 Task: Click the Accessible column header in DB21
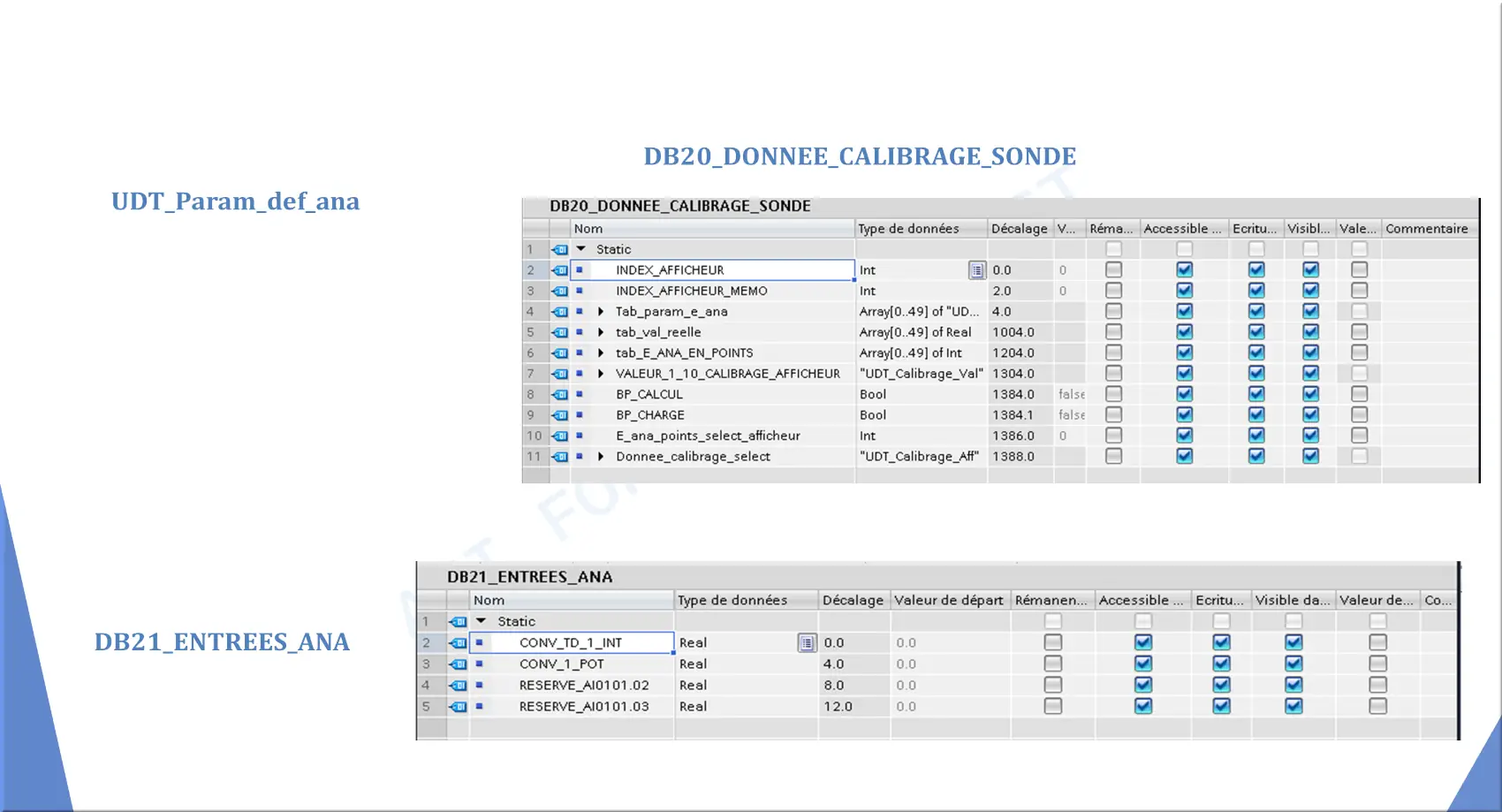tap(1142, 600)
